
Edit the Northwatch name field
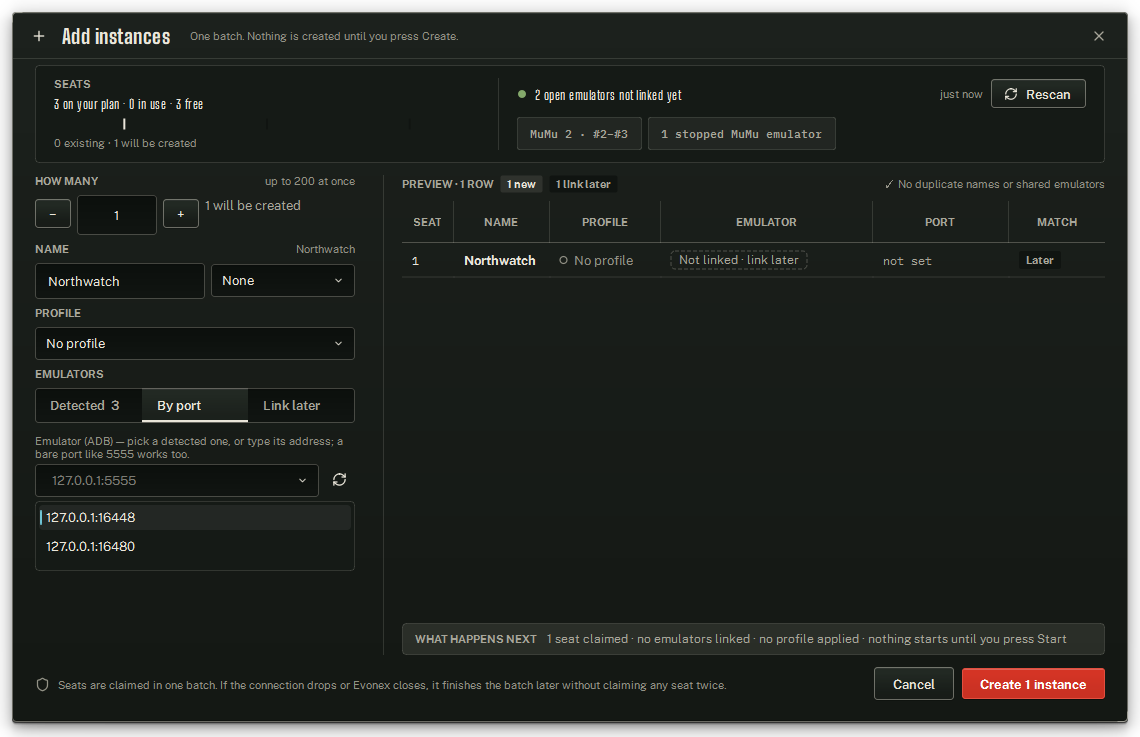(120, 281)
